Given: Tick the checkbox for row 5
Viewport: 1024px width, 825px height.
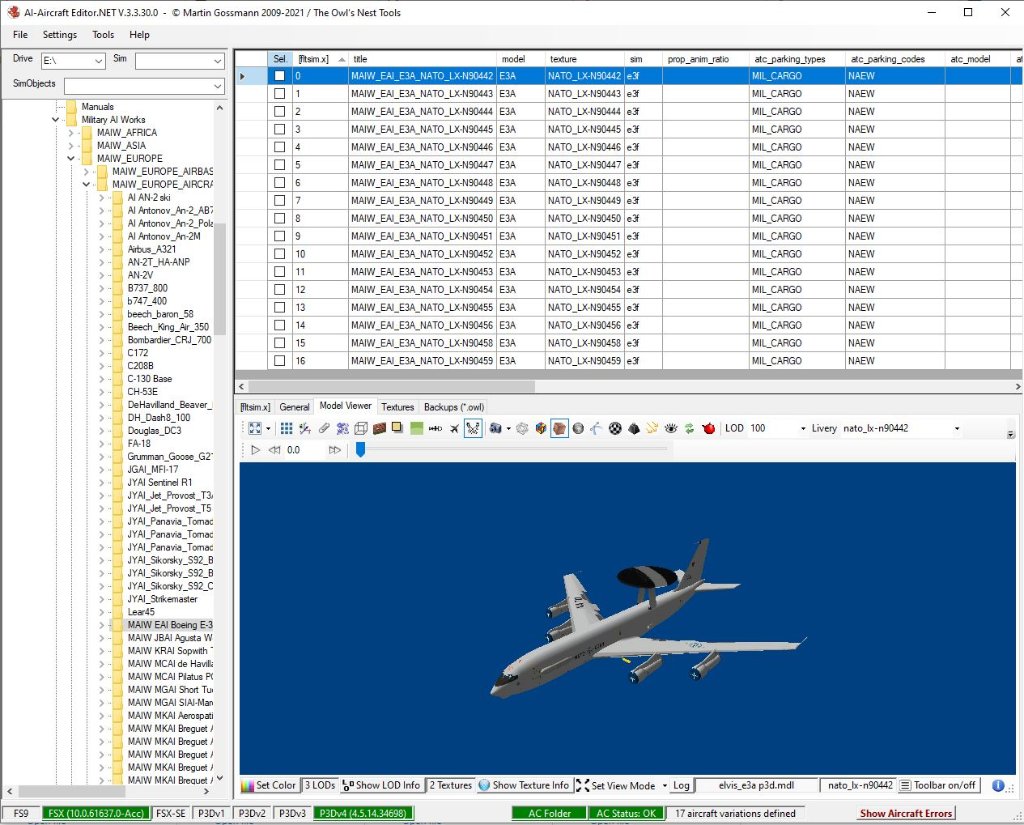Looking at the screenshot, I should [280, 165].
